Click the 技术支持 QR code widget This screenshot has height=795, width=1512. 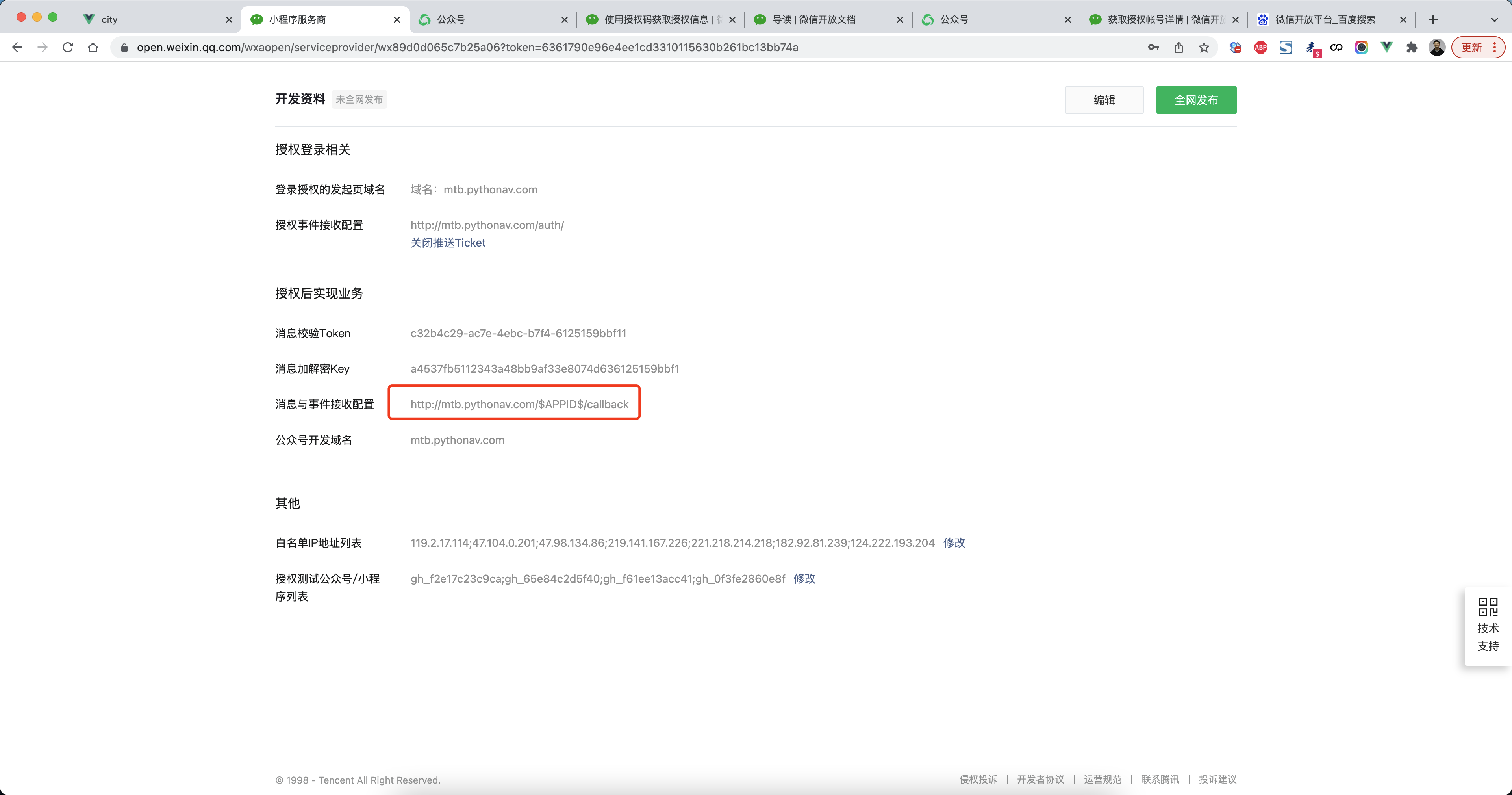[x=1487, y=625]
